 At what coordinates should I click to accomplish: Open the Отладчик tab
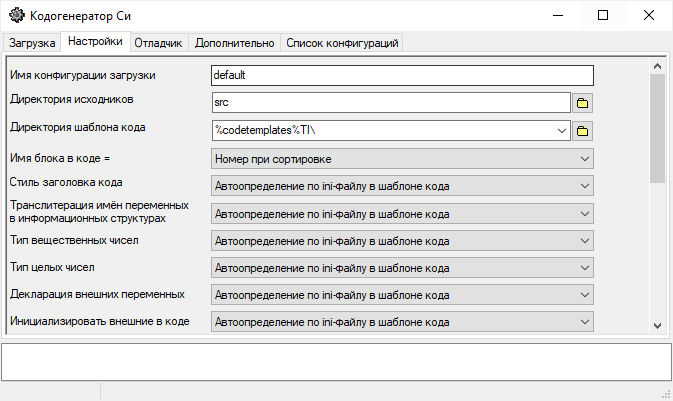pyautogui.click(x=159, y=43)
